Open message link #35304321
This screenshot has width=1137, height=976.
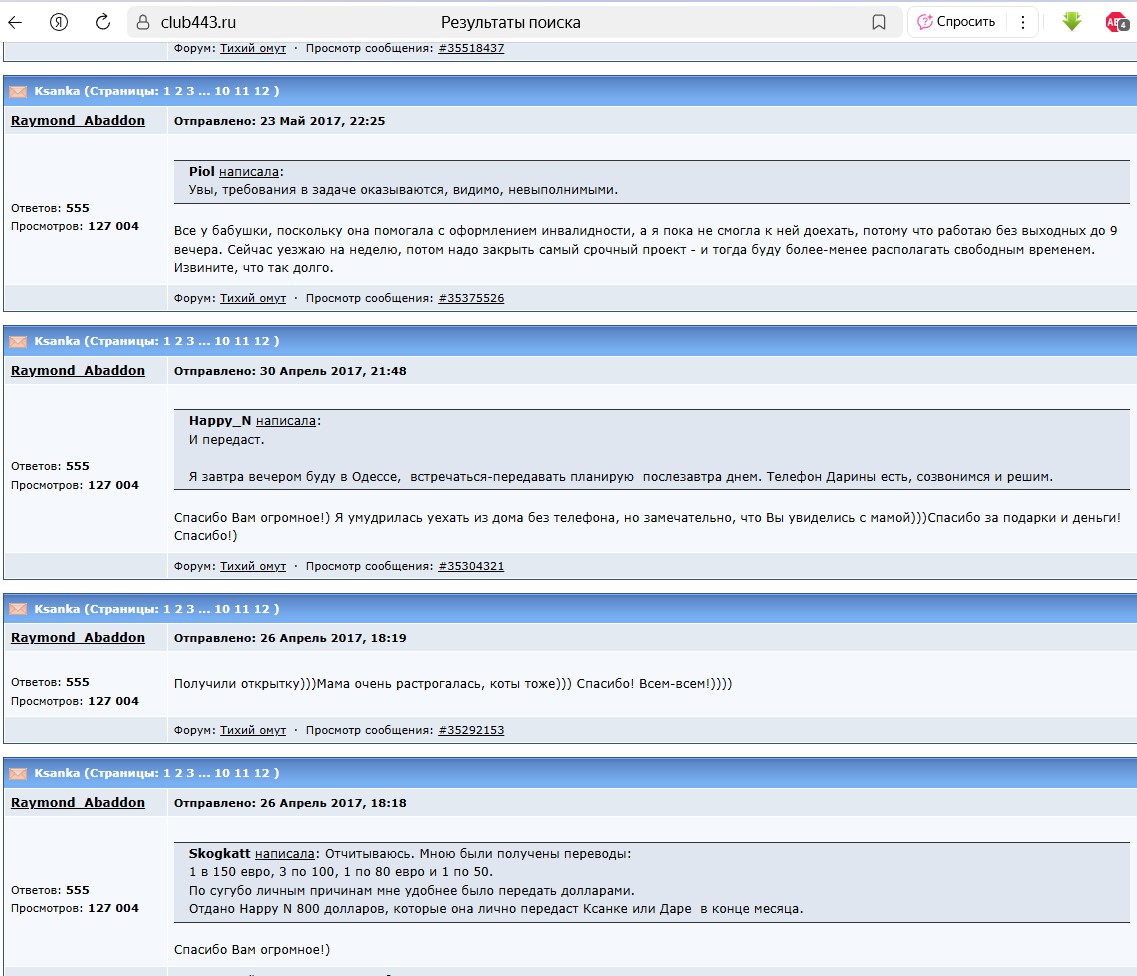tap(471, 566)
